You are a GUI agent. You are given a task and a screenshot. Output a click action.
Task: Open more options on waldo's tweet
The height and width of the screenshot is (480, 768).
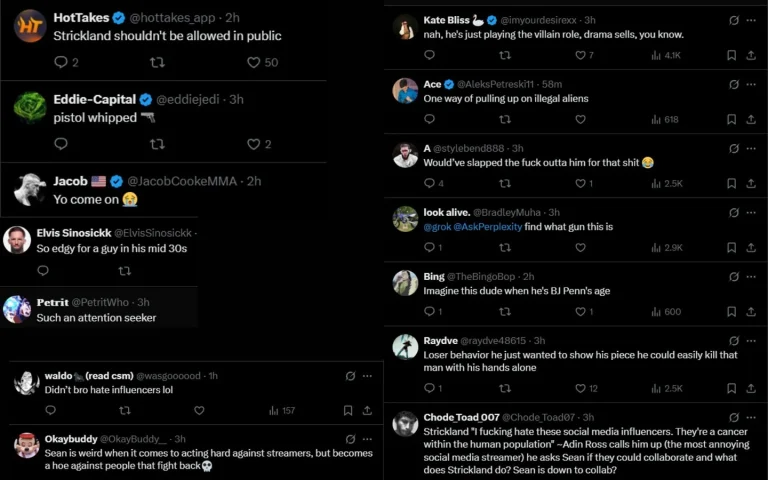point(367,376)
